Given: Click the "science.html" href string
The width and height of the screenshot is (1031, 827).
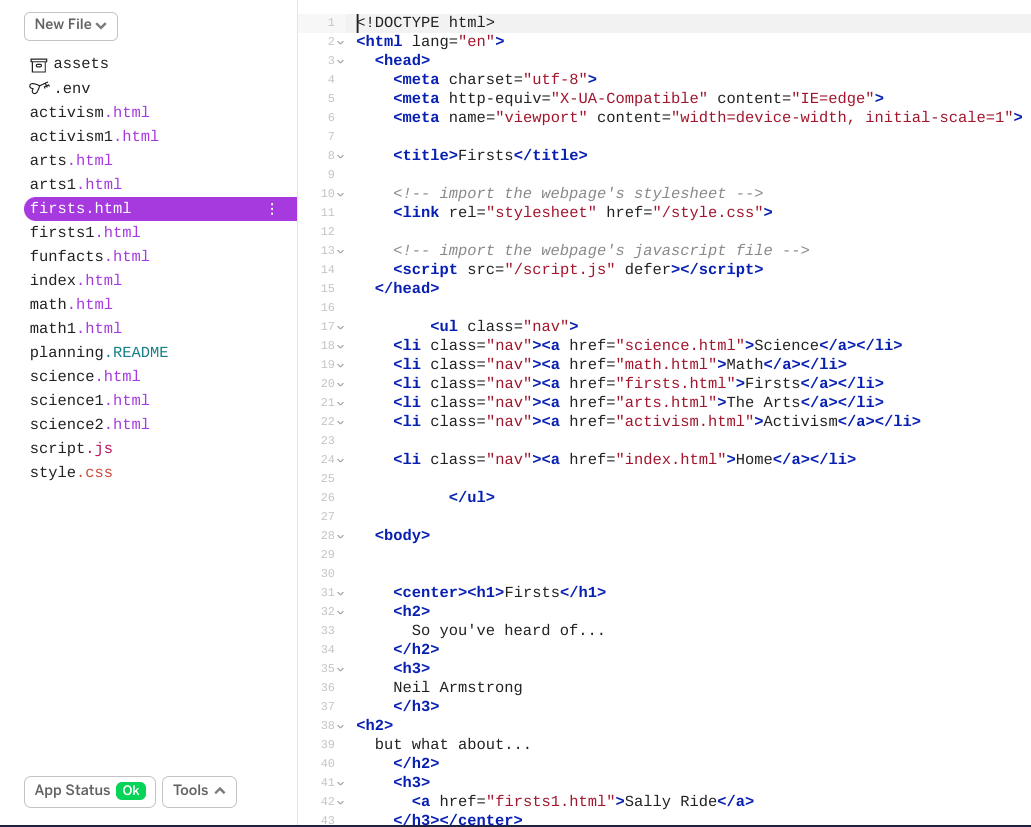Looking at the screenshot, I should pyautogui.click(x=680, y=346).
